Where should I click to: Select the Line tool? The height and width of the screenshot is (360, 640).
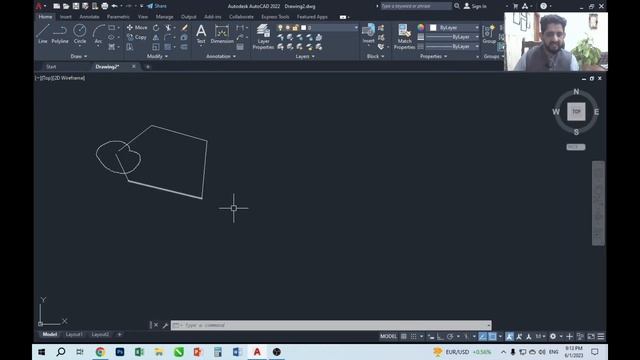[43, 33]
